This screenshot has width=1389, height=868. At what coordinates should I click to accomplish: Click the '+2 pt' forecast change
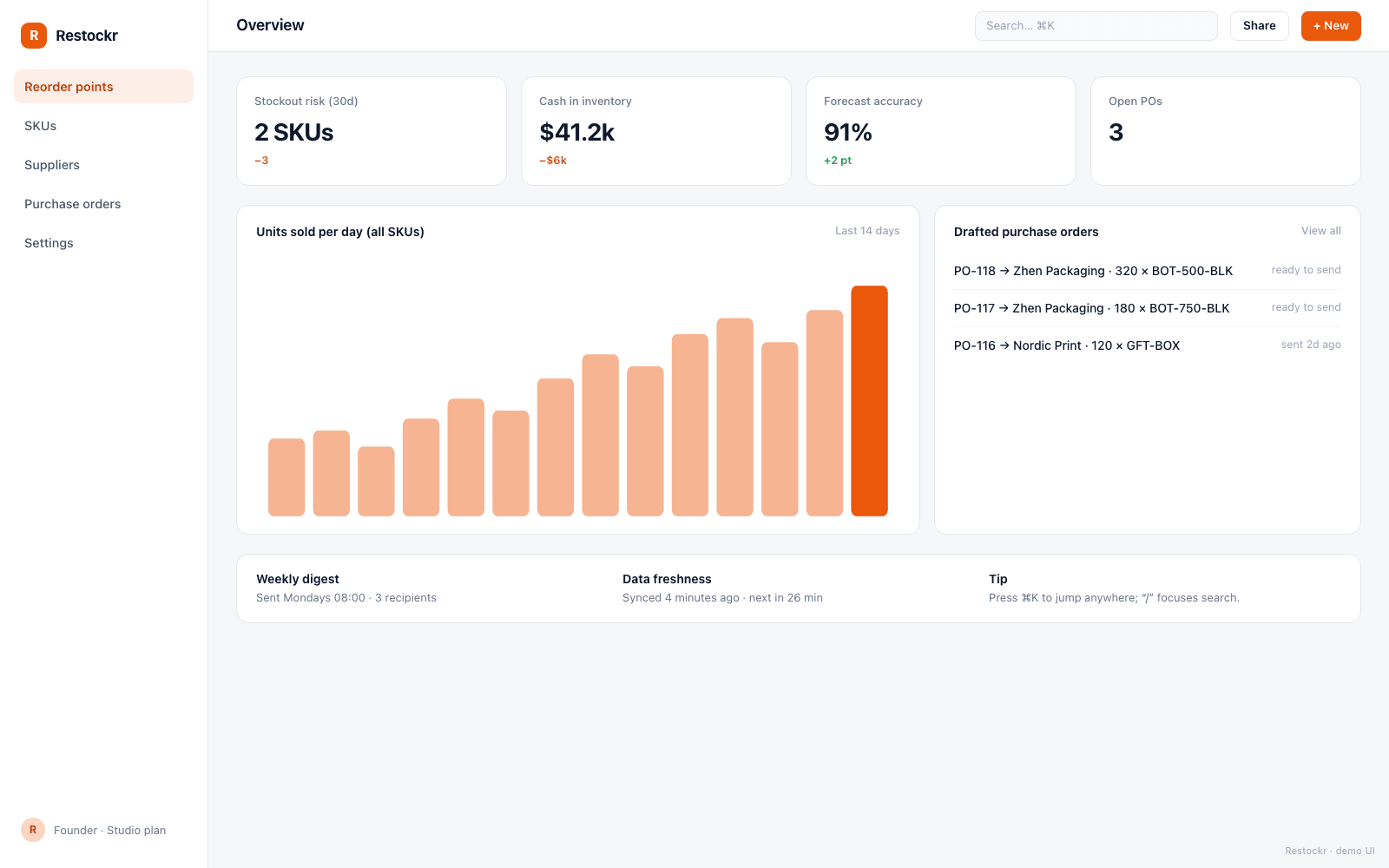(x=838, y=161)
